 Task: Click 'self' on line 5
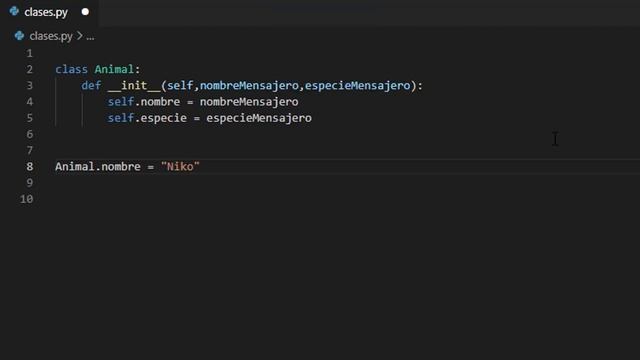(x=121, y=118)
